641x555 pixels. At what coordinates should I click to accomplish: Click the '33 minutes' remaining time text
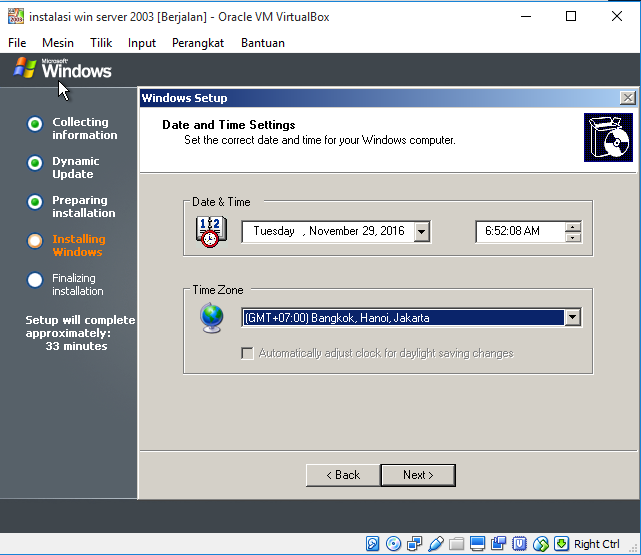(76, 346)
